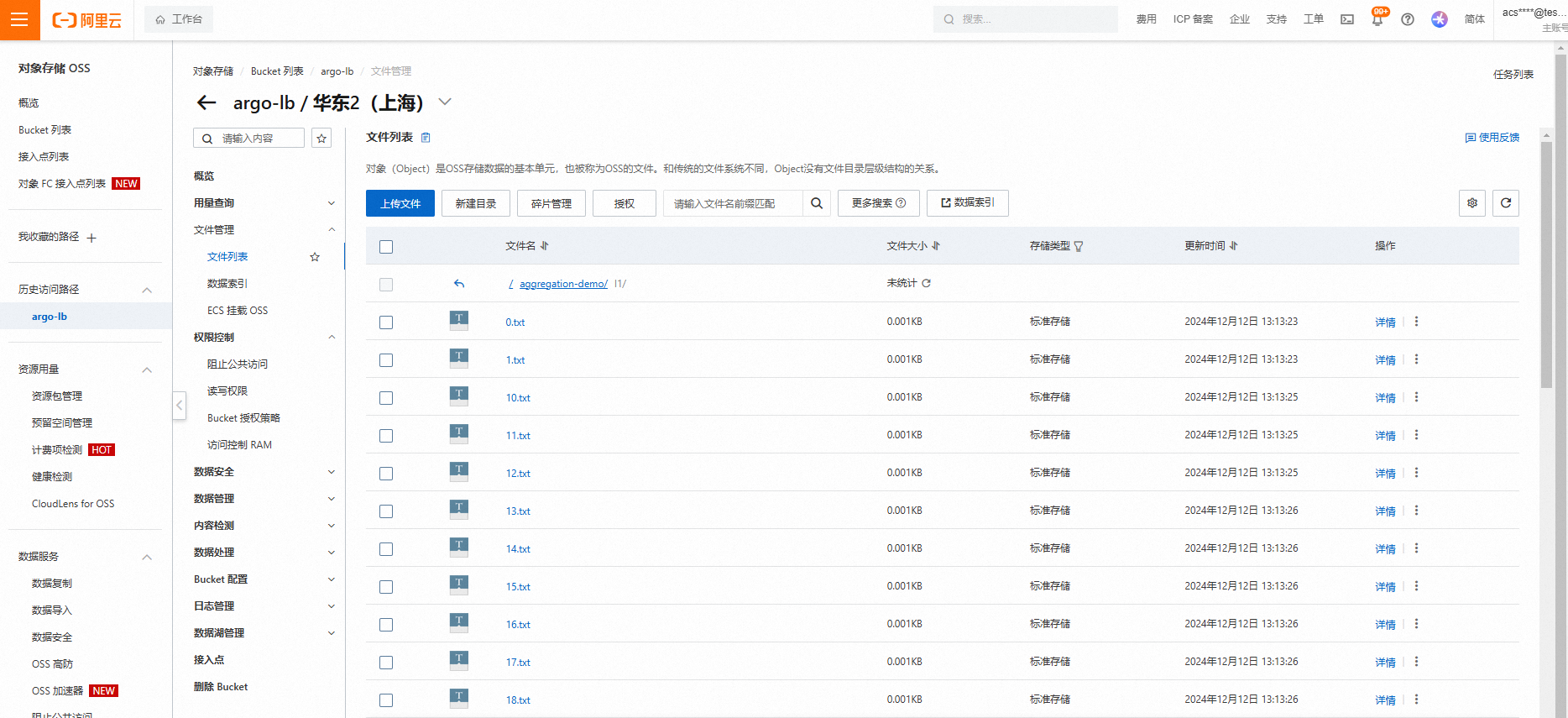Expand the 数据处理 section
This screenshot has width=1568, height=718.
[x=332, y=553]
